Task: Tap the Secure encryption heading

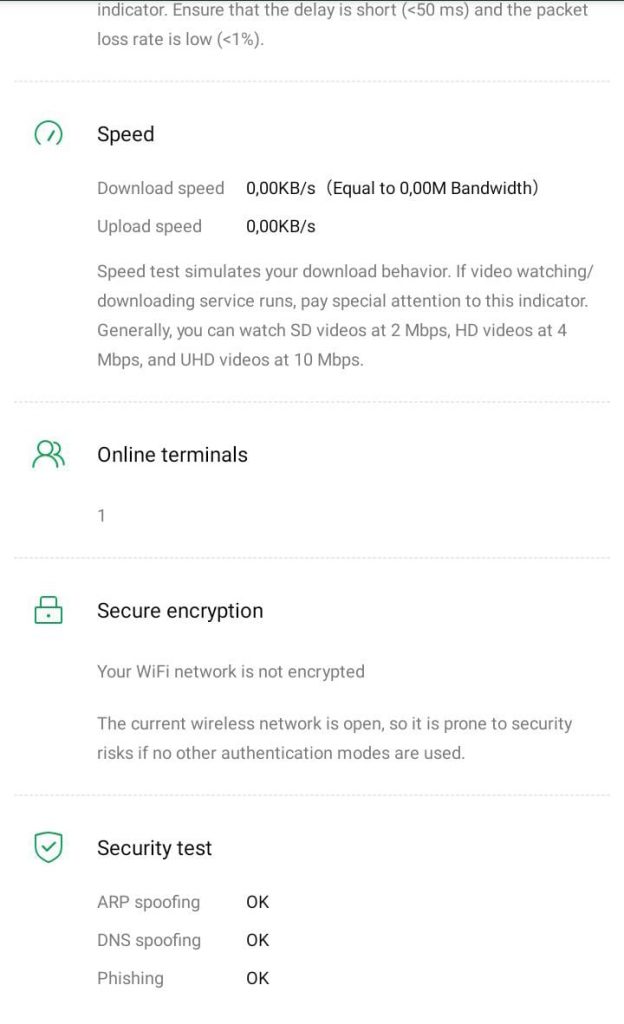Action: click(180, 611)
